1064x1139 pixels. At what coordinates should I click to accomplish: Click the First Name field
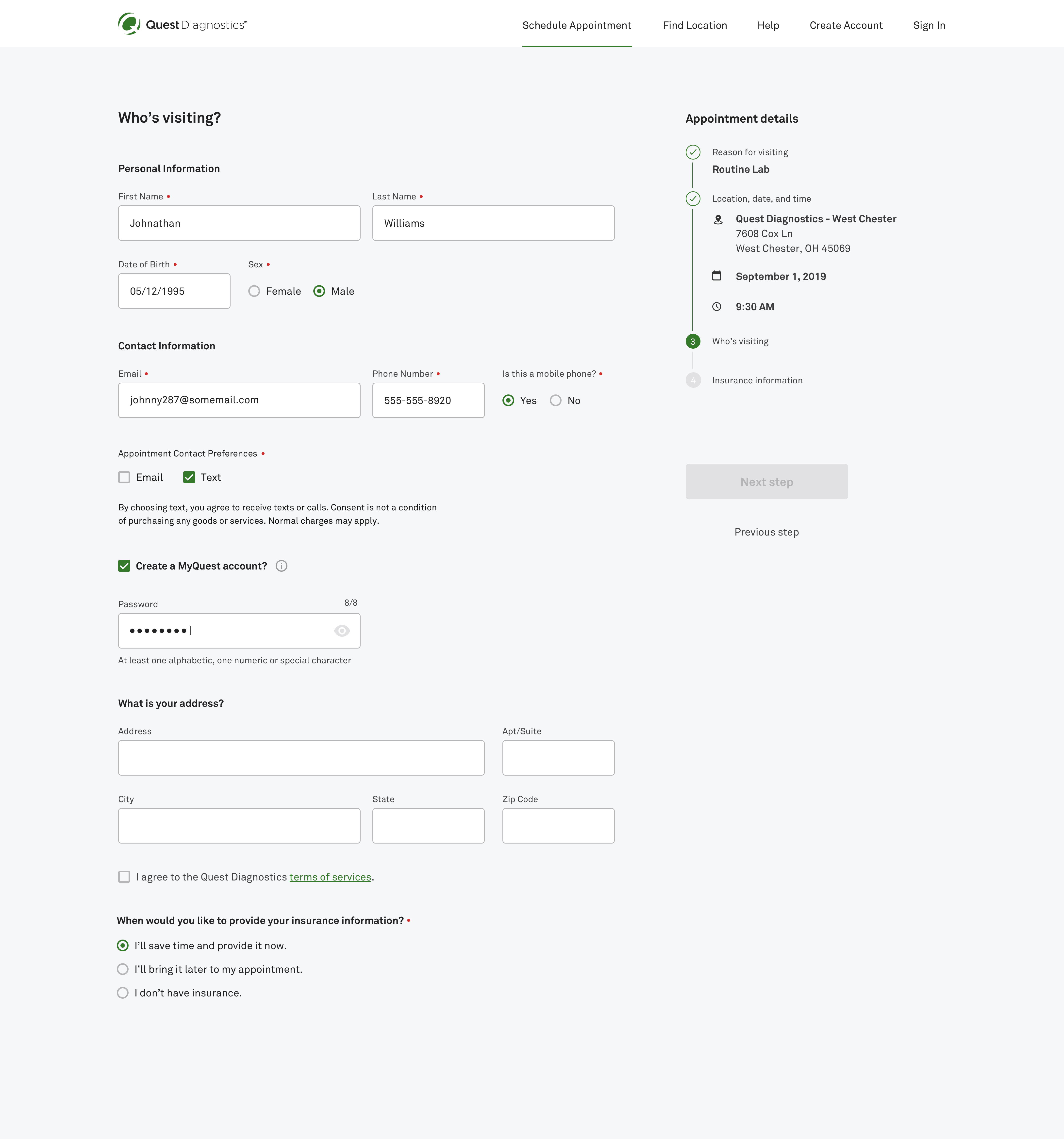(239, 224)
